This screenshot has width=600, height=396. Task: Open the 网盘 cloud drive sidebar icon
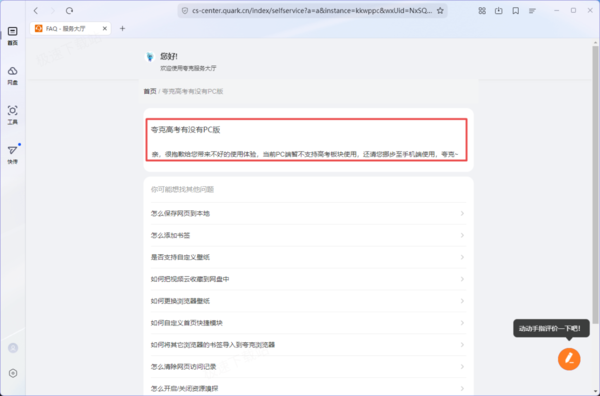click(13, 75)
